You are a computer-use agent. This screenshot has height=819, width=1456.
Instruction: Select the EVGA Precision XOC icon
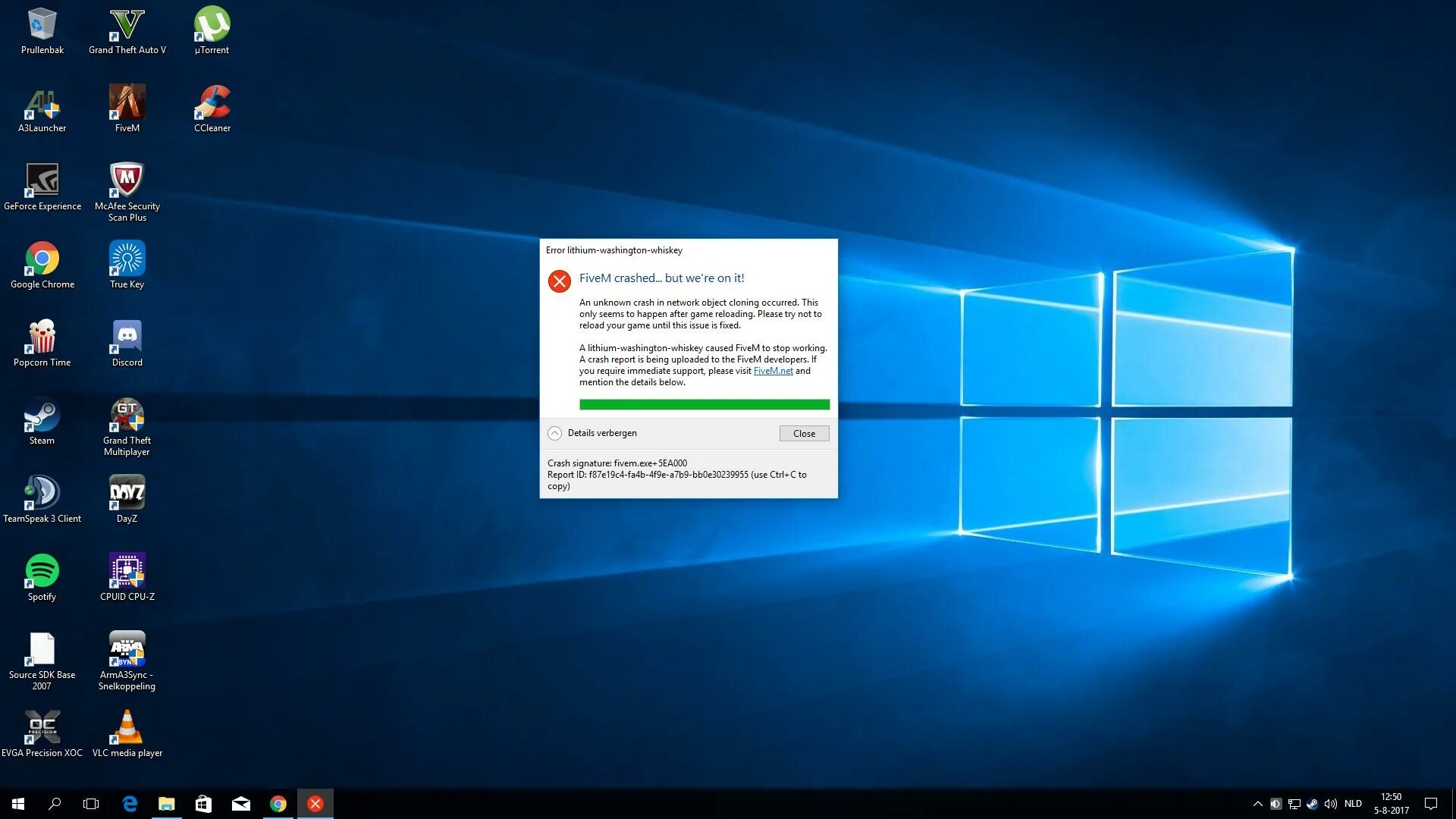[42, 735]
